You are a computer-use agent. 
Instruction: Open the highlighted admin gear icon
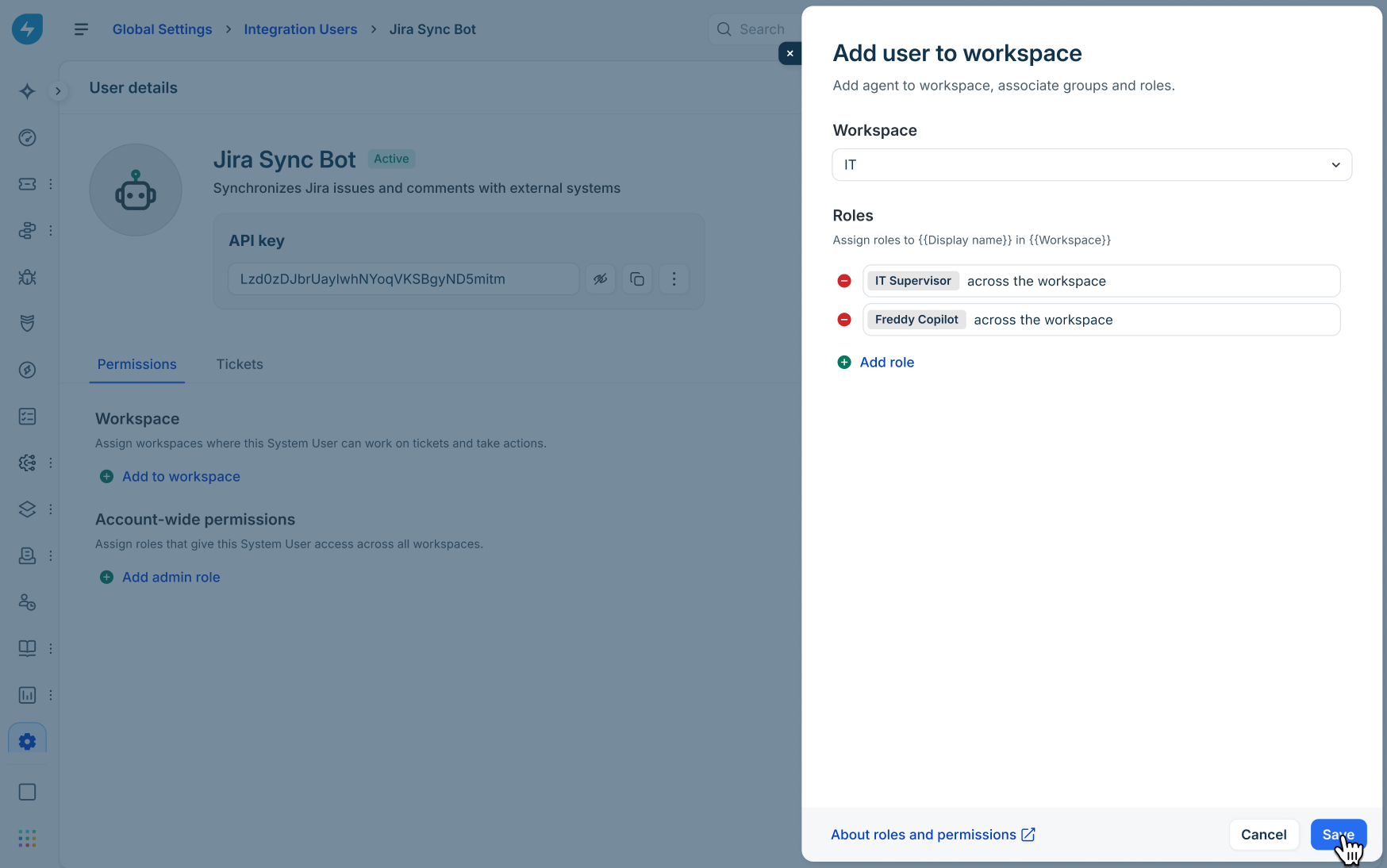pyautogui.click(x=27, y=741)
